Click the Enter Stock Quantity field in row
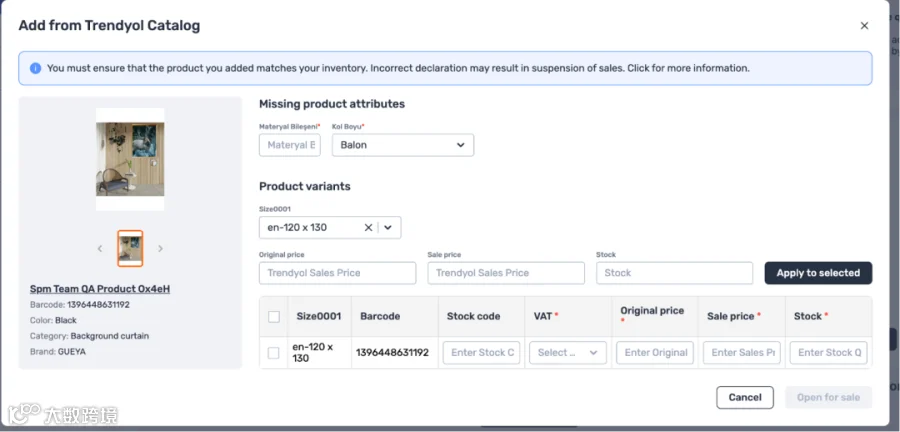 point(828,353)
